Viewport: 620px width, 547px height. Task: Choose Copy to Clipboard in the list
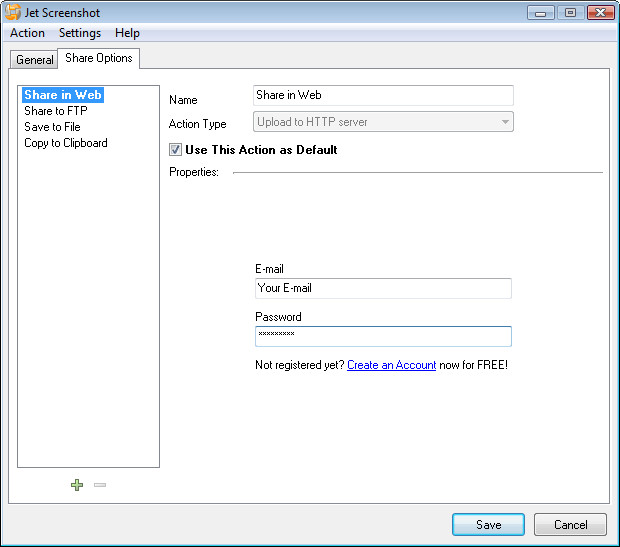coord(66,143)
